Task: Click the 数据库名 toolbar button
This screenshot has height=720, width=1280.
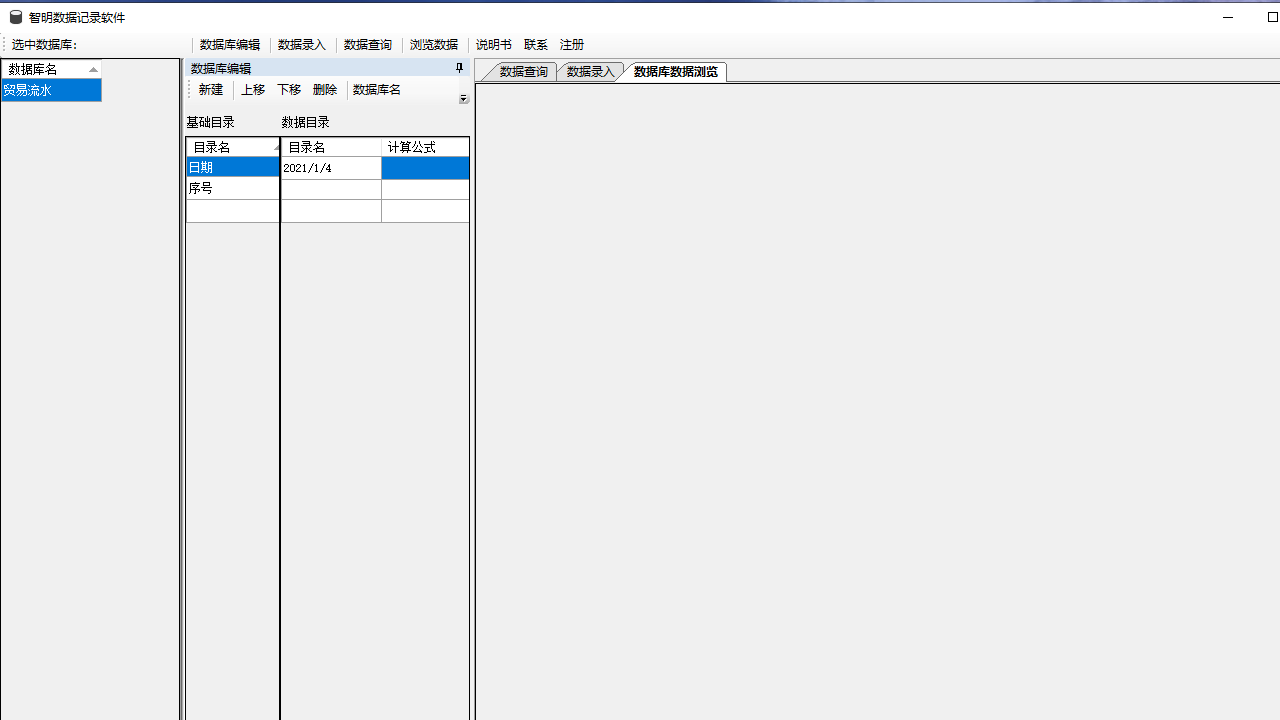Action: click(377, 90)
